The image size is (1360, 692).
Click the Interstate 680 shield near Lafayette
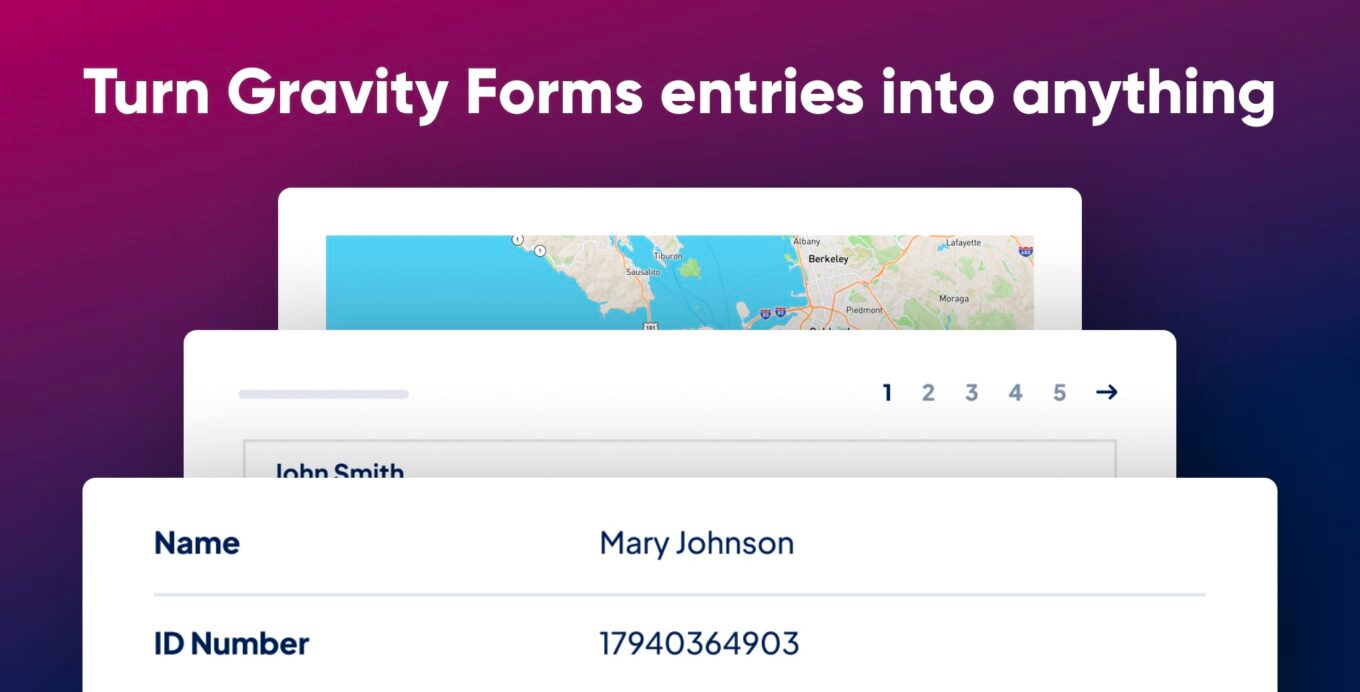[1025, 253]
